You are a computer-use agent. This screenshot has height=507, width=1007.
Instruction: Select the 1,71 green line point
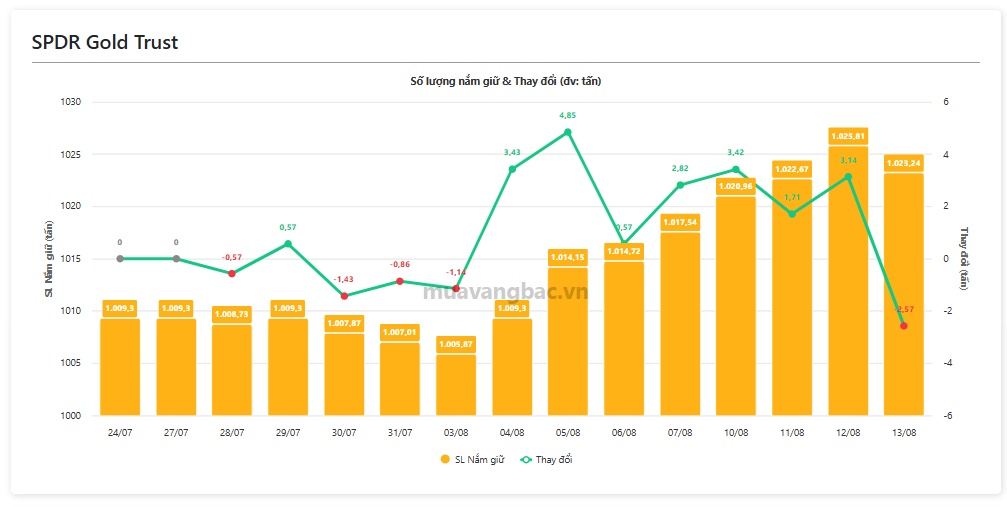click(x=792, y=214)
